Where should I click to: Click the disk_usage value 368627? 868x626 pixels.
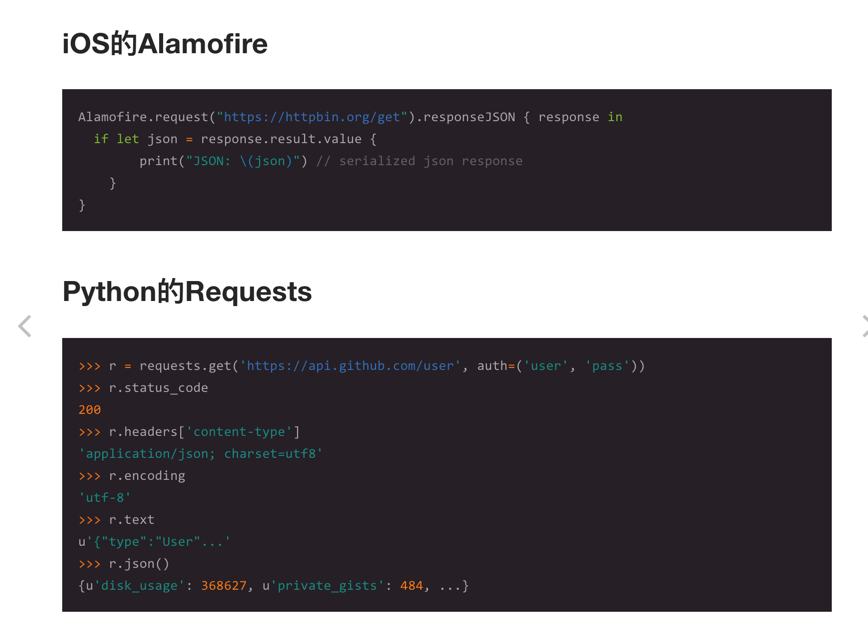(x=224, y=586)
